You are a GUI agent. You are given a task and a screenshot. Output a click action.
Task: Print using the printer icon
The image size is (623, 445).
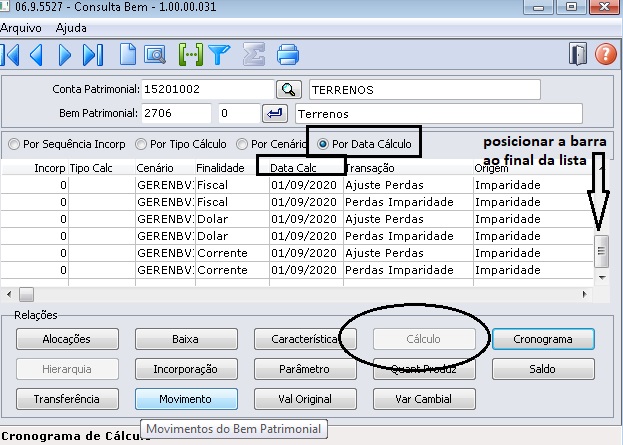288,54
